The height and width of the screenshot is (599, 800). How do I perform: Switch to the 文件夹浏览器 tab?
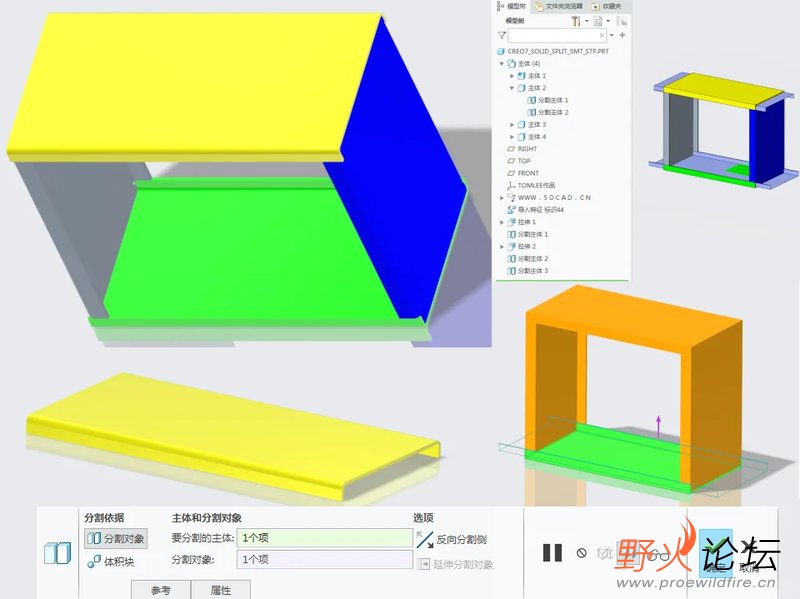coord(558,6)
